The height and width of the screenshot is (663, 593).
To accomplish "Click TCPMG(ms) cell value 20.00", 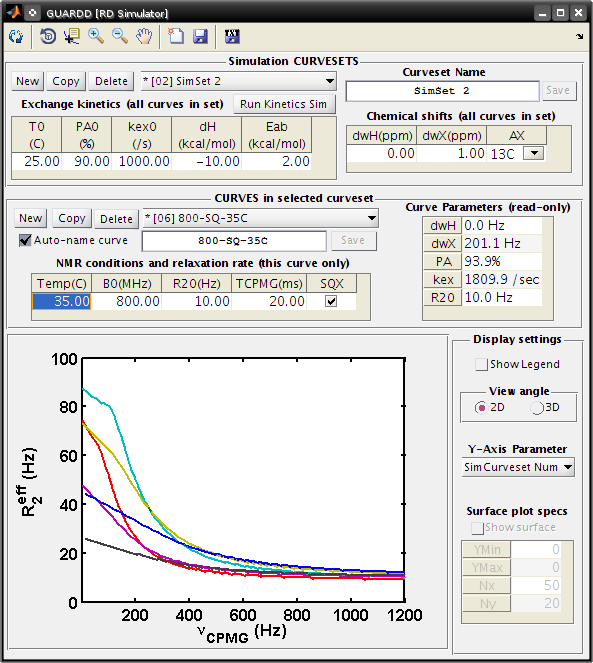I will [269, 301].
